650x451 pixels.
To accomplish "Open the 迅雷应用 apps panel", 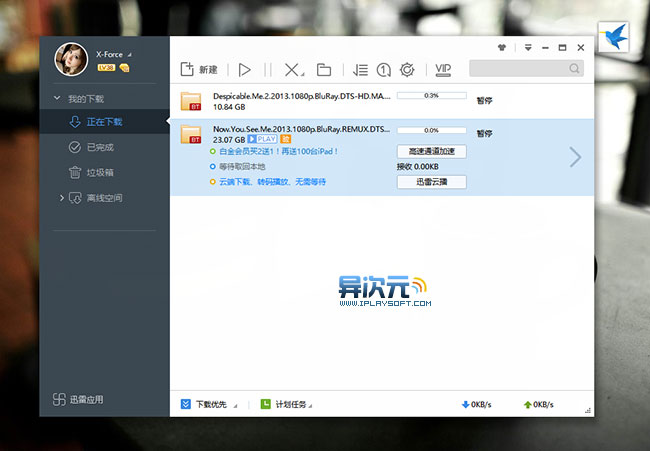I will coord(79,400).
